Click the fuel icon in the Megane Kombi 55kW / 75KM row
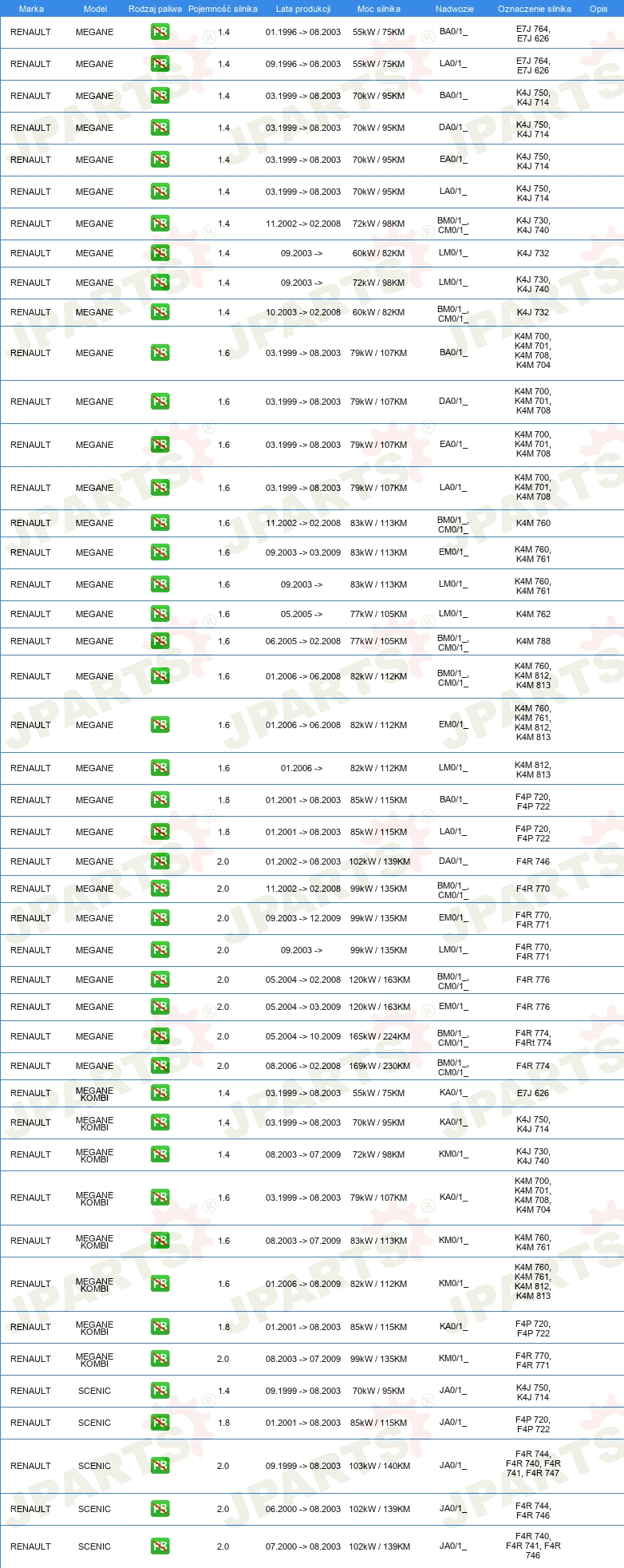624x1568 pixels. pos(160,1093)
